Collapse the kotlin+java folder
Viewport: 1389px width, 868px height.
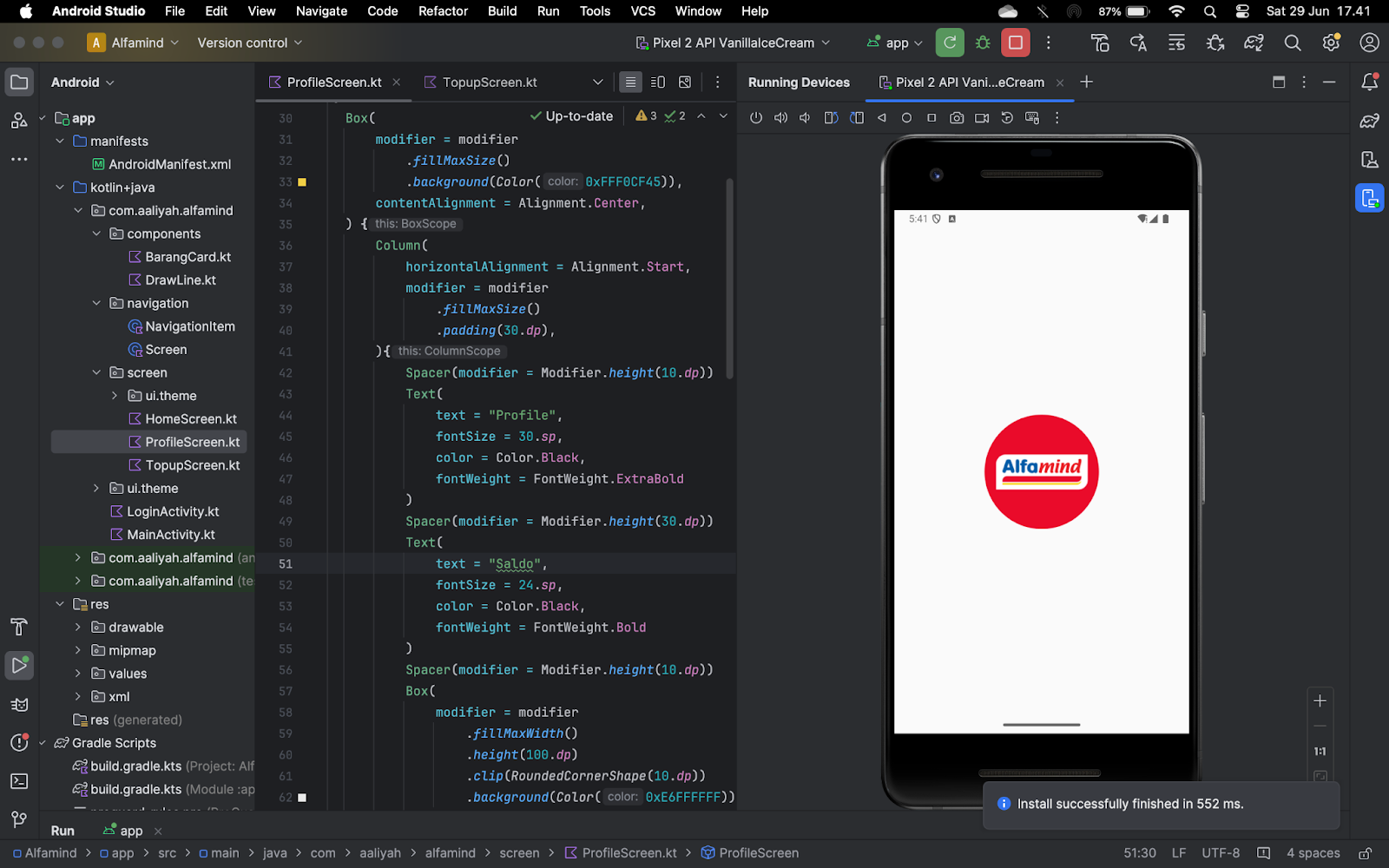point(60,187)
